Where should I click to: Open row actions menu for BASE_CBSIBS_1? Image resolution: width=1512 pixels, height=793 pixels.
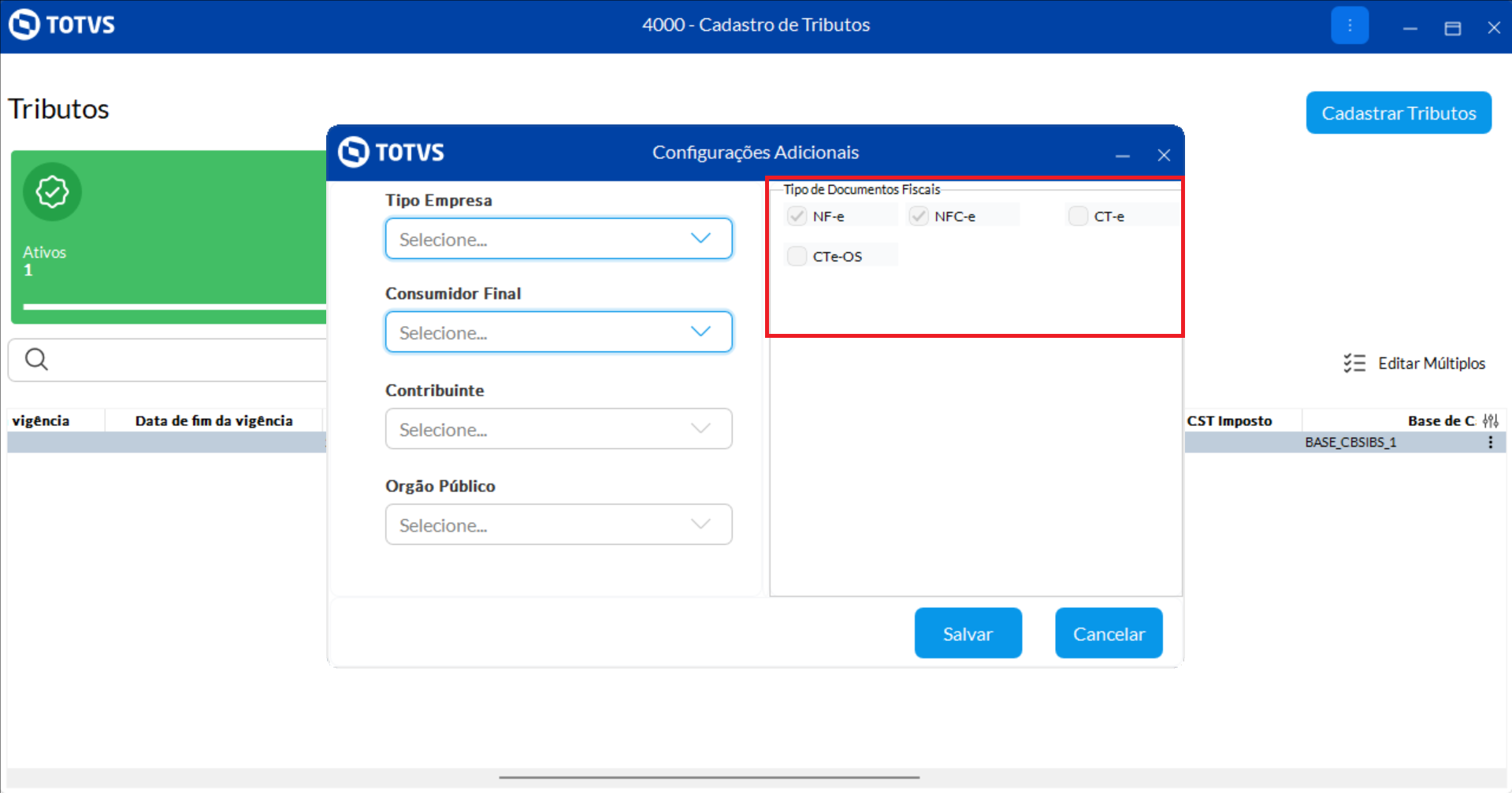[x=1490, y=443]
